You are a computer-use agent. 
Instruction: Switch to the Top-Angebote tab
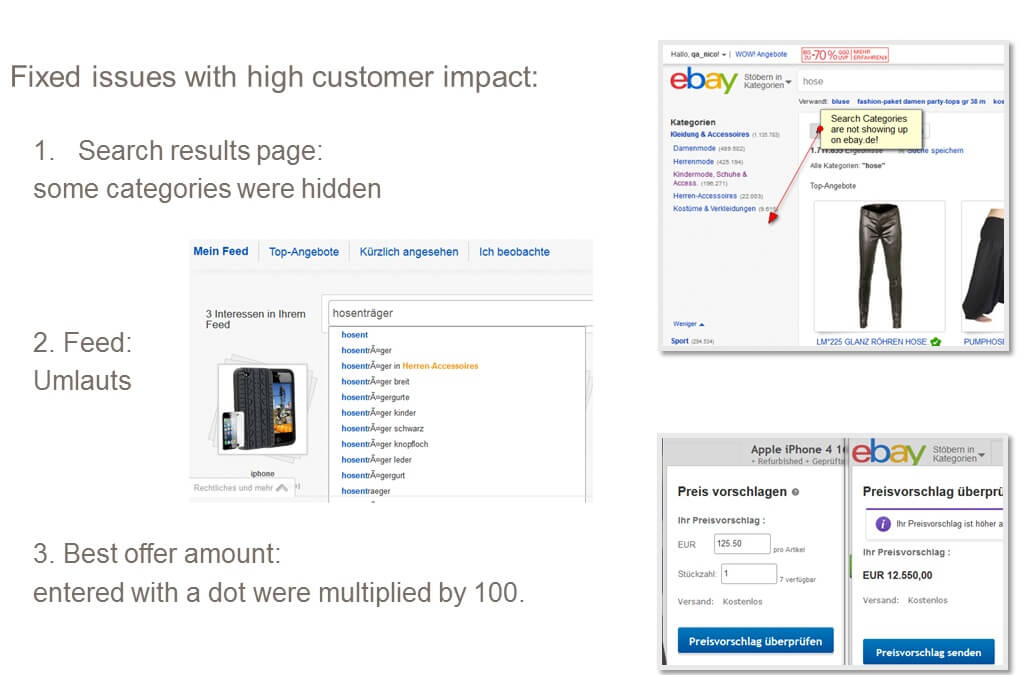(x=304, y=252)
